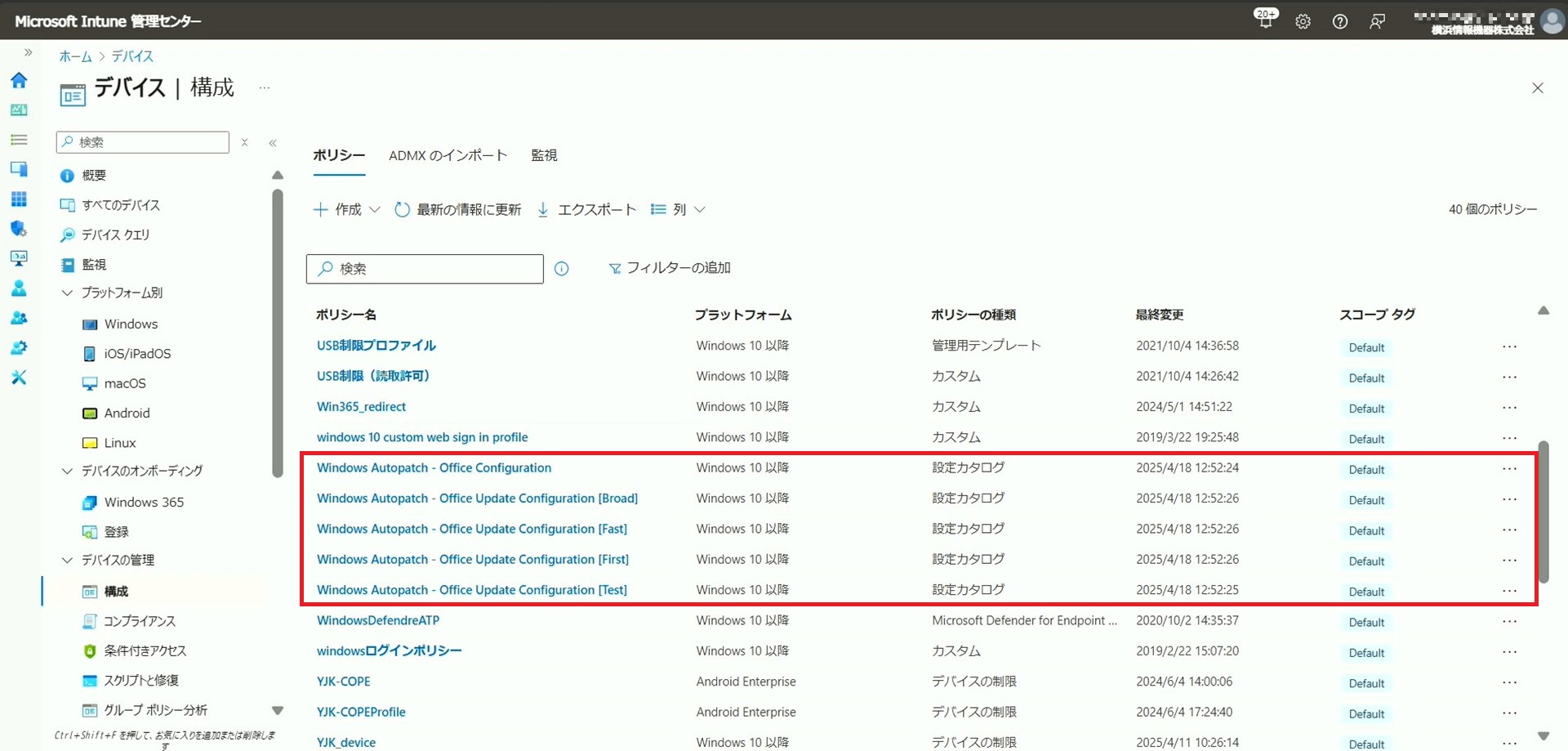This screenshot has height=751, width=1568.
Task: Open row menu for windowsログインポリシー
Action: click(1509, 652)
